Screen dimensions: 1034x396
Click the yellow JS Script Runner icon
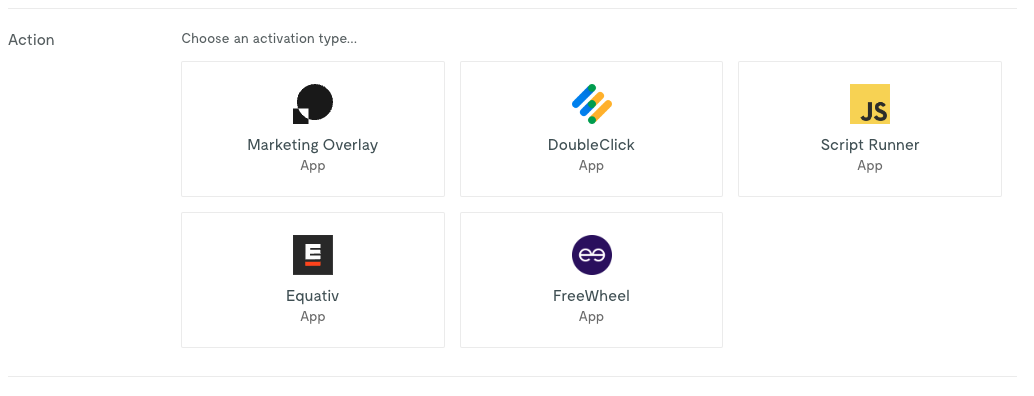(870, 103)
